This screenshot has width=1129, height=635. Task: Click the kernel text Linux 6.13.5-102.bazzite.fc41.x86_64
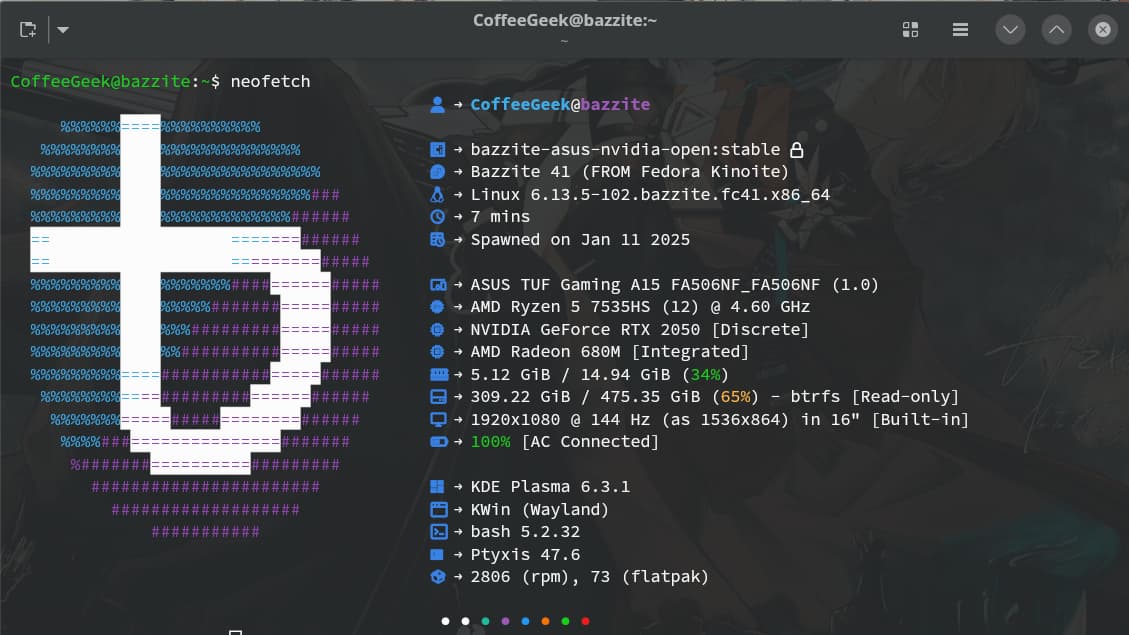[x=650, y=194]
